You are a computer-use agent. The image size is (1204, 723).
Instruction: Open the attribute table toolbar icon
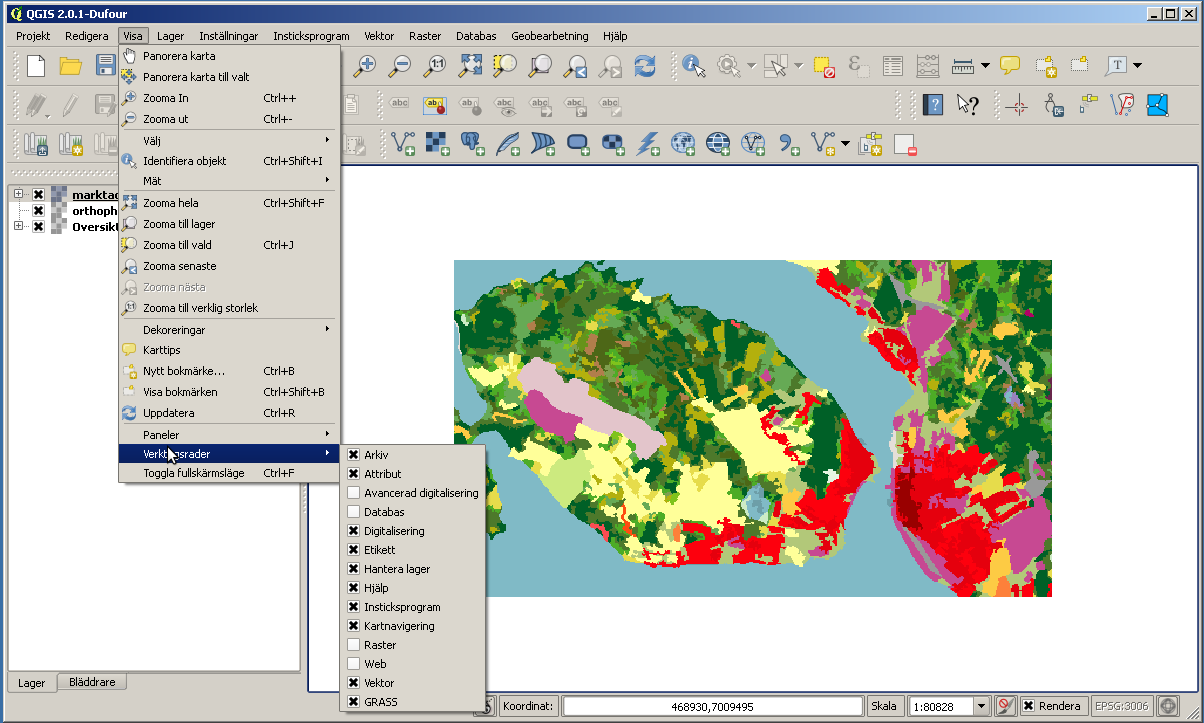pyautogui.click(x=893, y=66)
